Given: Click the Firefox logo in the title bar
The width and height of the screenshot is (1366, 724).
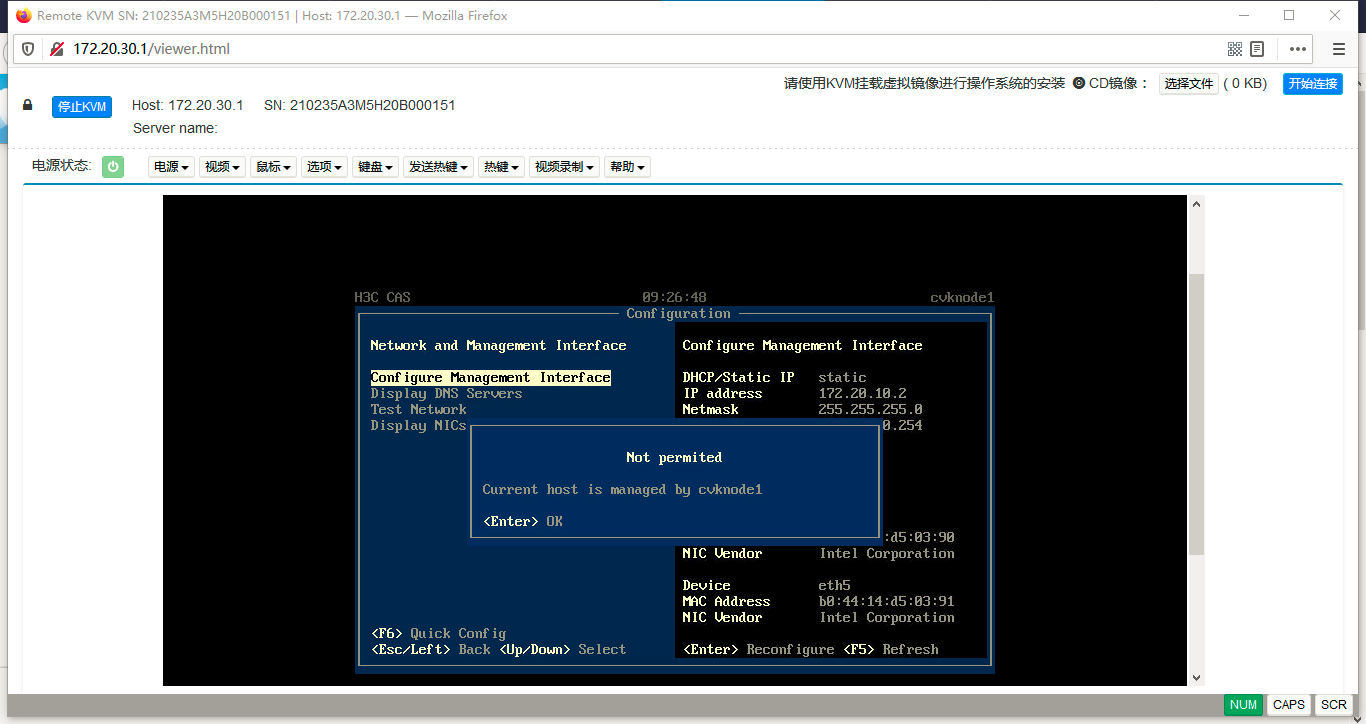Looking at the screenshot, I should coord(24,16).
